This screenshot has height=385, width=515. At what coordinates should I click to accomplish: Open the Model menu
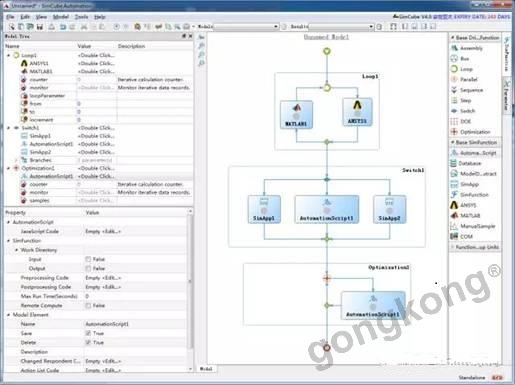(x=61, y=17)
